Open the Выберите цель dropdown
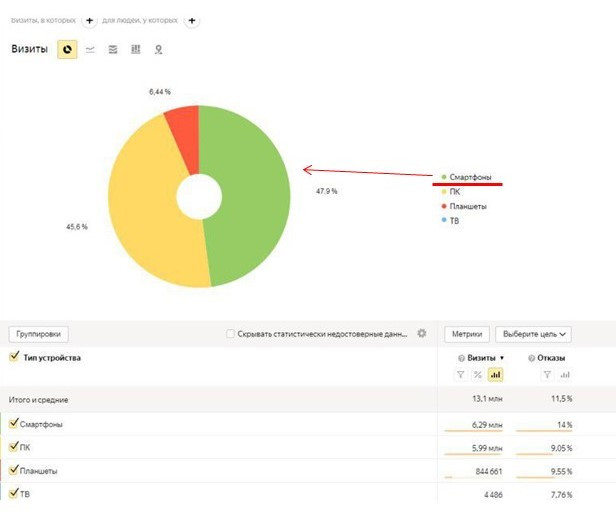The image size is (616, 520). (534, 334)
